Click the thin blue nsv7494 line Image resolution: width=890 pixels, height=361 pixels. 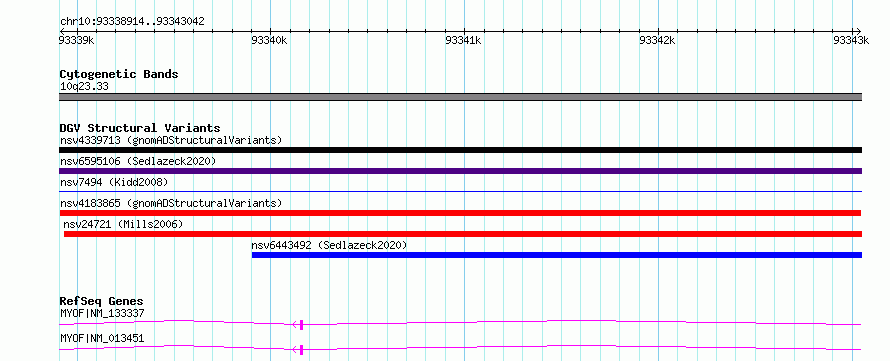(x=460, y=192)
